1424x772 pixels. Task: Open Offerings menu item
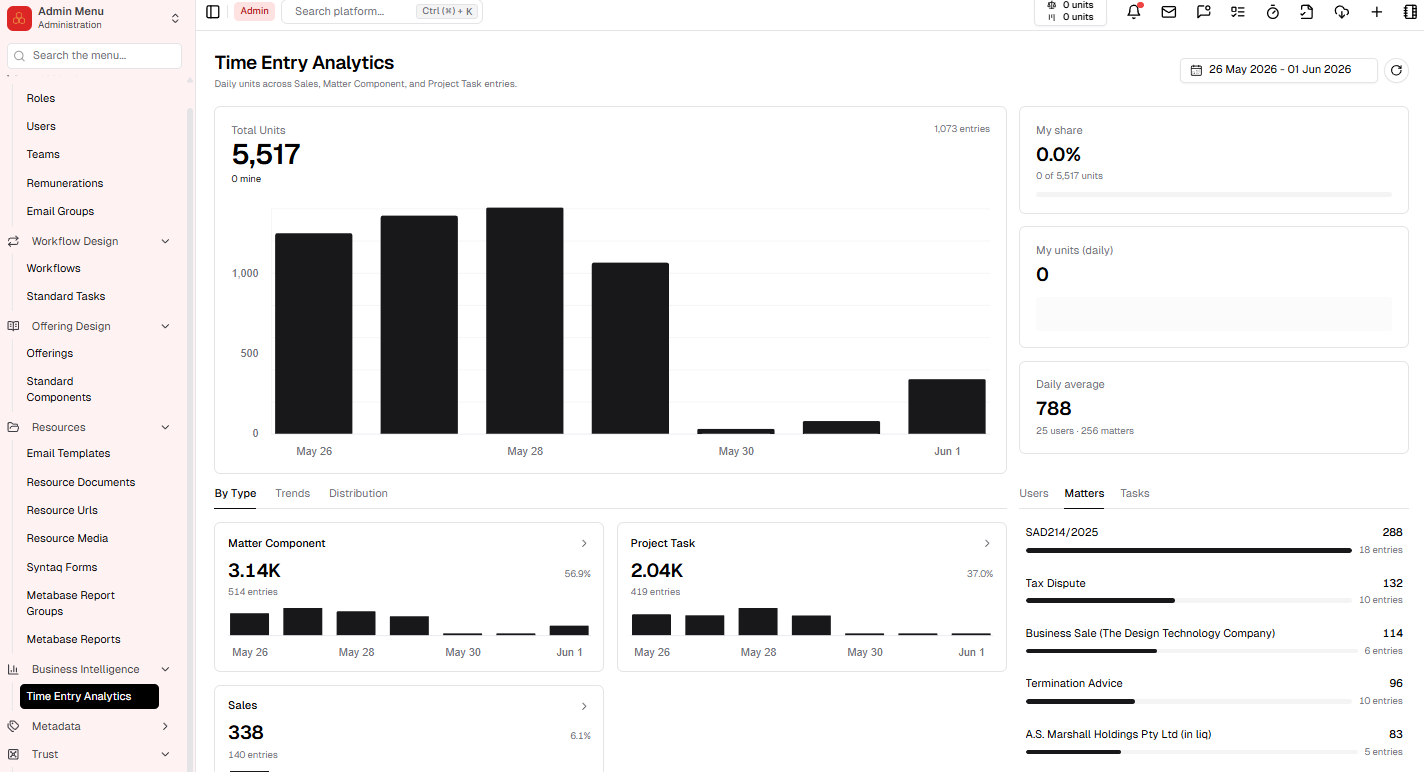pos(50,353)
